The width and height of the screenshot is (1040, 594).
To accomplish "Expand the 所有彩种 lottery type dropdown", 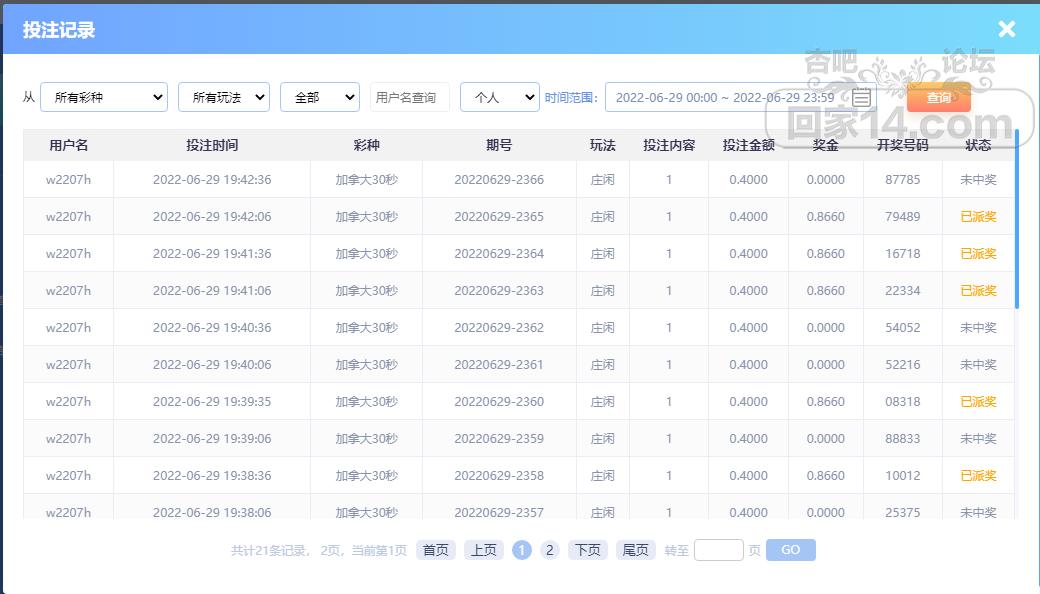I will [x=104, y=97].
